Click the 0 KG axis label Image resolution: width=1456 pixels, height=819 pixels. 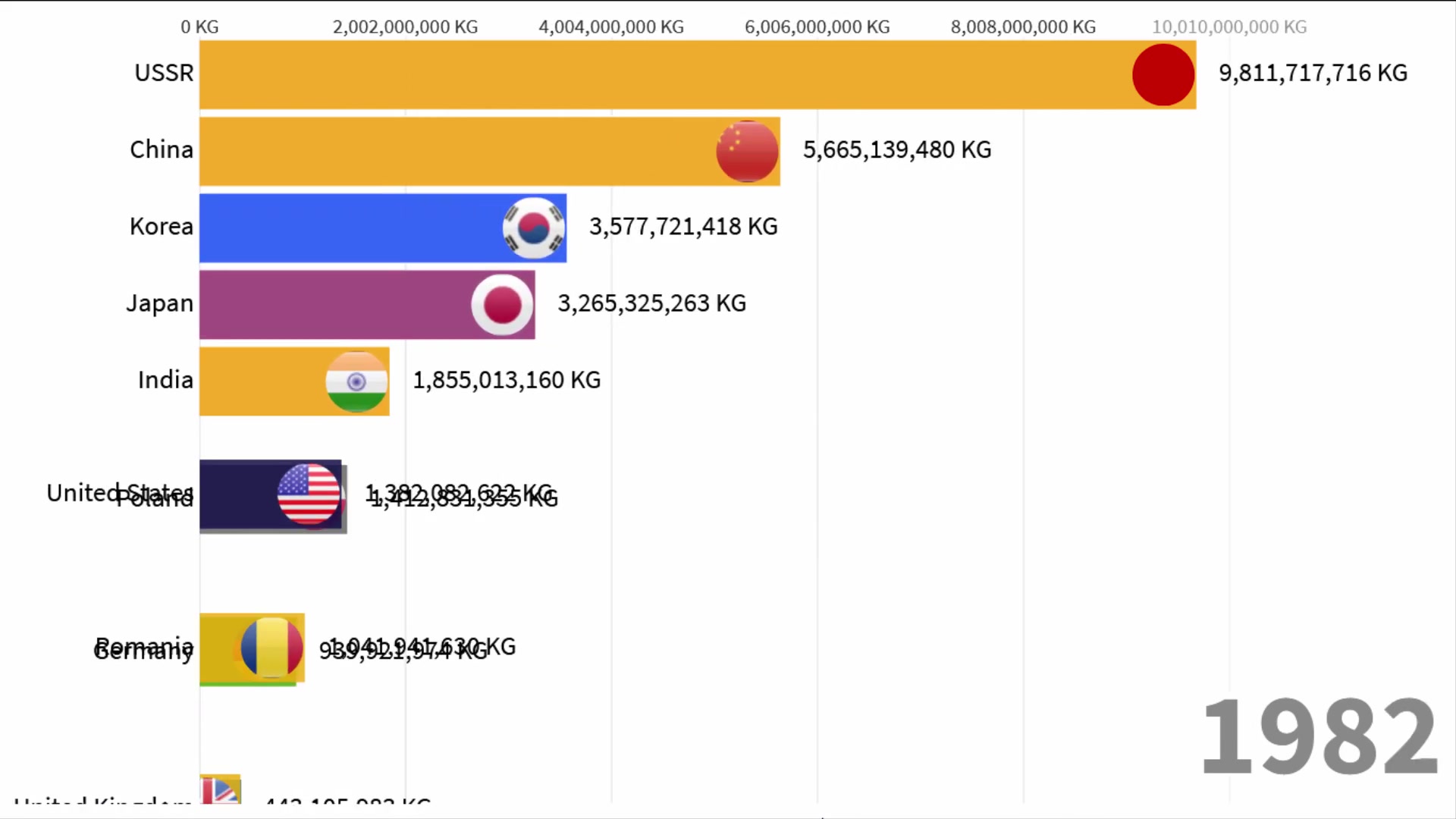(199, 27)
